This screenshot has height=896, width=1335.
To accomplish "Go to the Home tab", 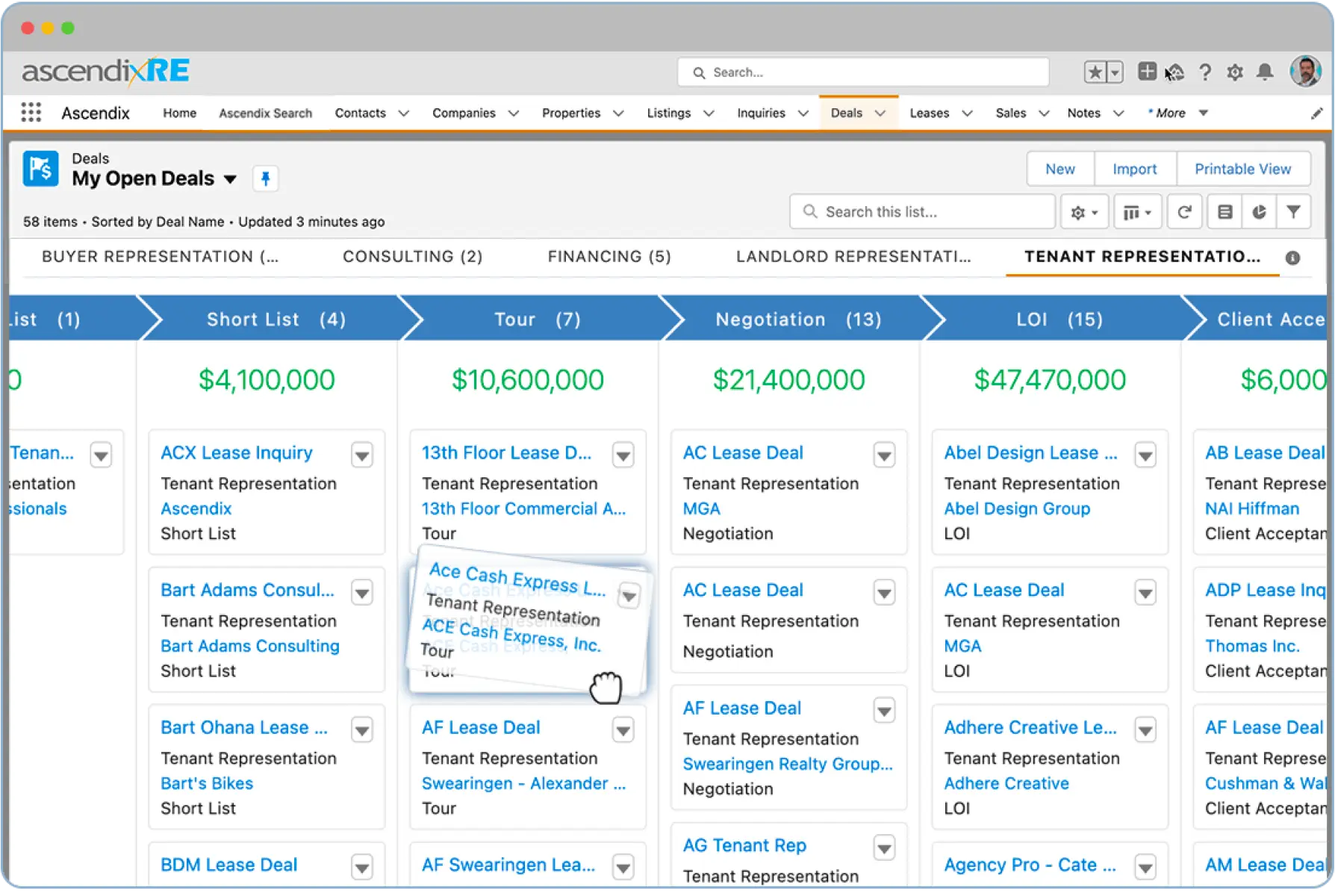I will pyautogui.click(x=180, y=113).
